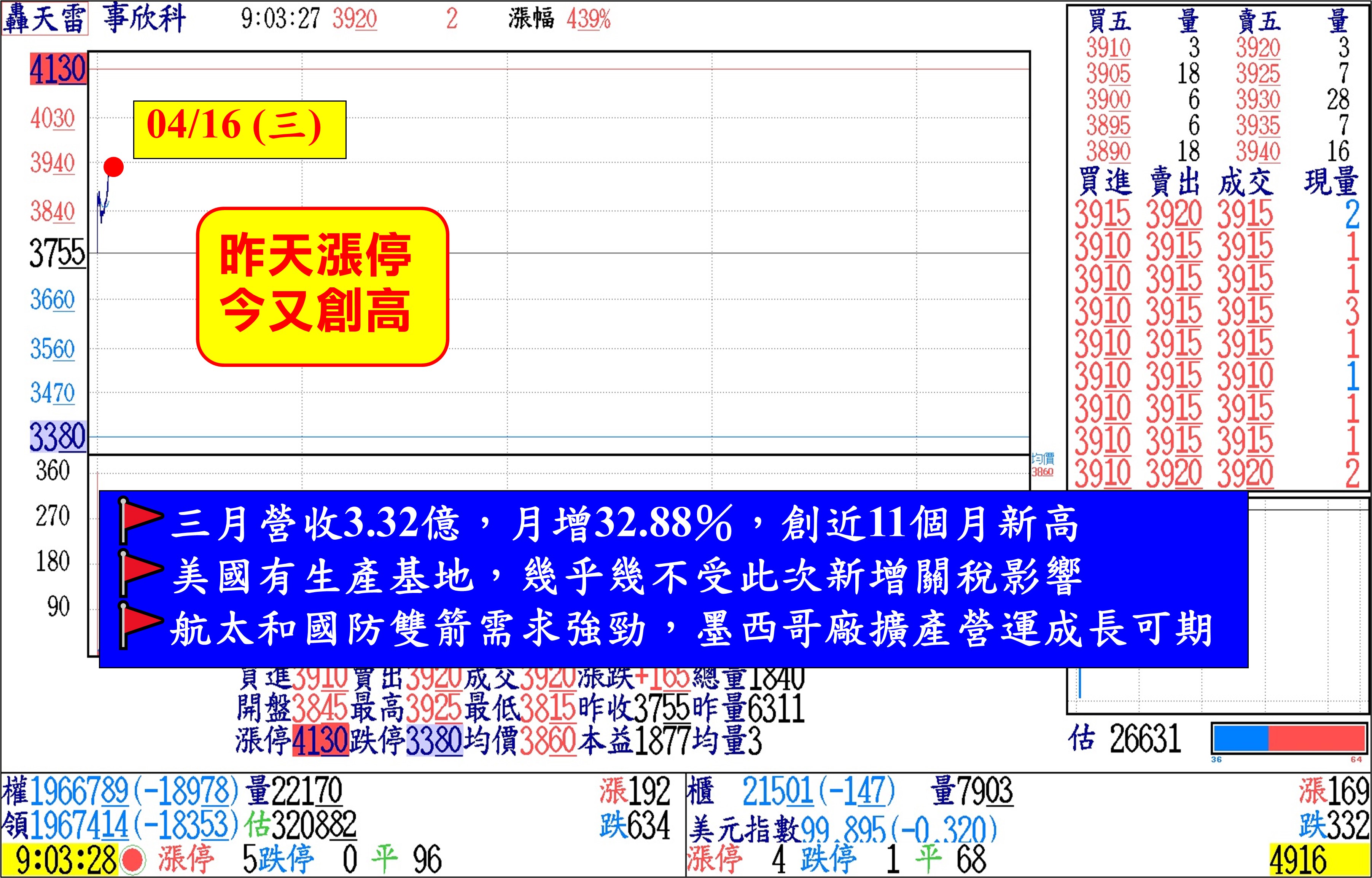Viewport: 1372px width, 878px height.
Task: Click the 3380 limit-down price on the axis
Action: (57, 437)
